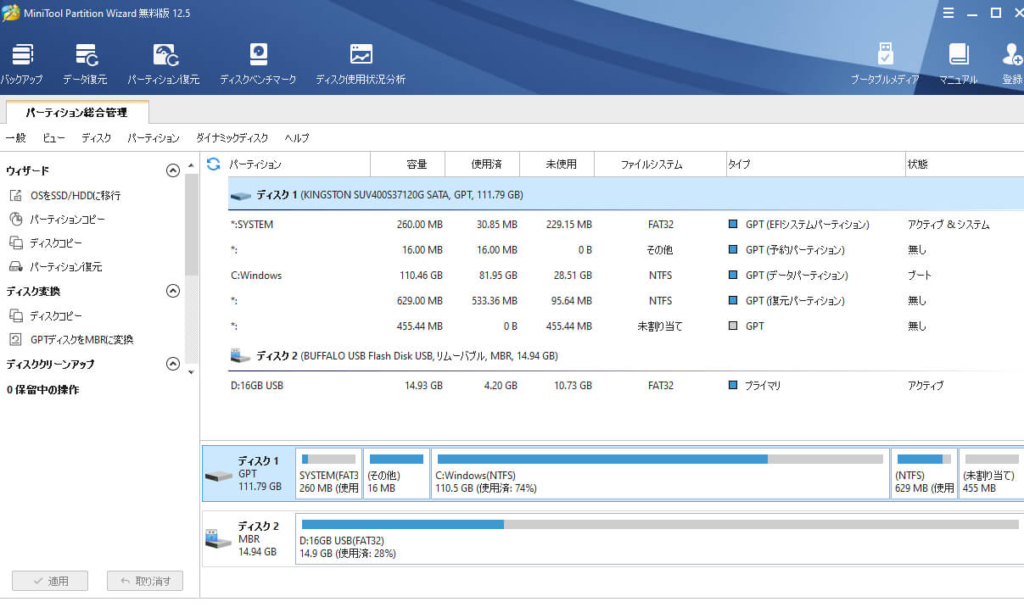This screenshot has width=1024, height=613.
Task: Select ディスク 1 icon in disk map
Action: click(218, 475)
